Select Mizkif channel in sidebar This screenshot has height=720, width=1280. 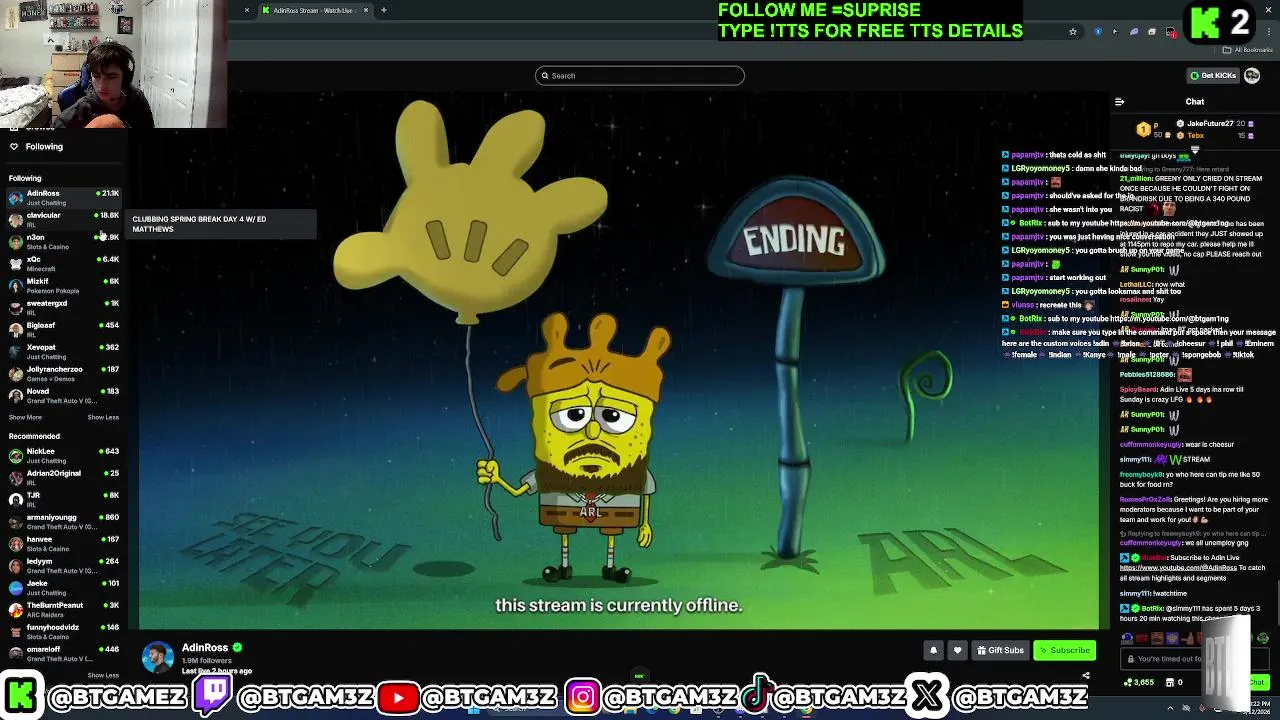pos(63,285)
